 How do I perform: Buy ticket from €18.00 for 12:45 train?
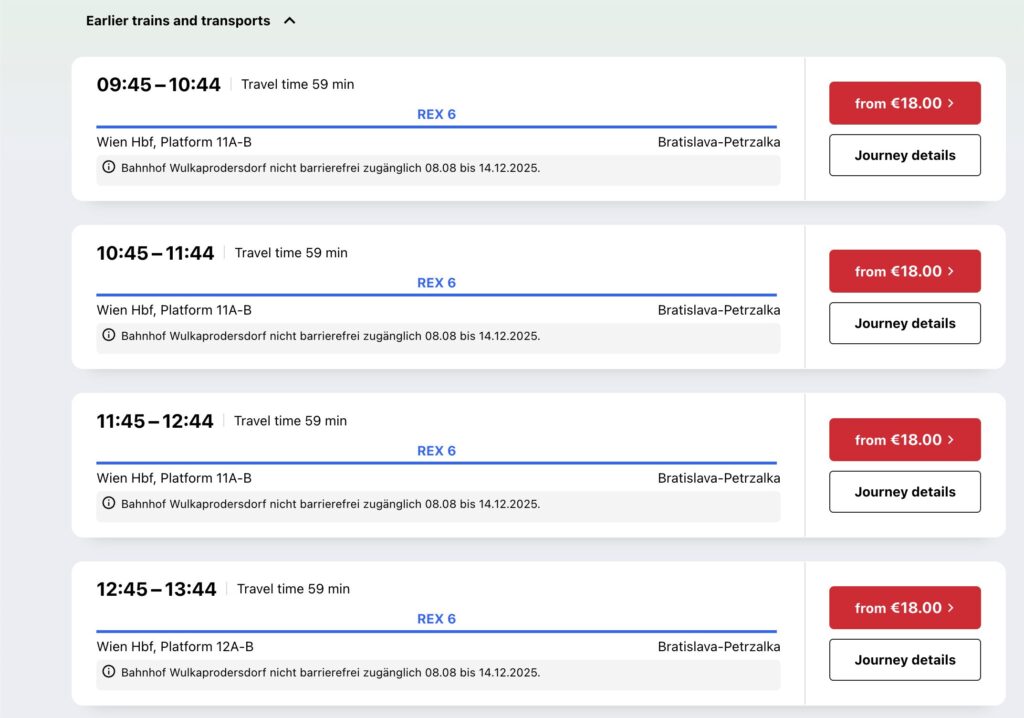pos(904,607)
